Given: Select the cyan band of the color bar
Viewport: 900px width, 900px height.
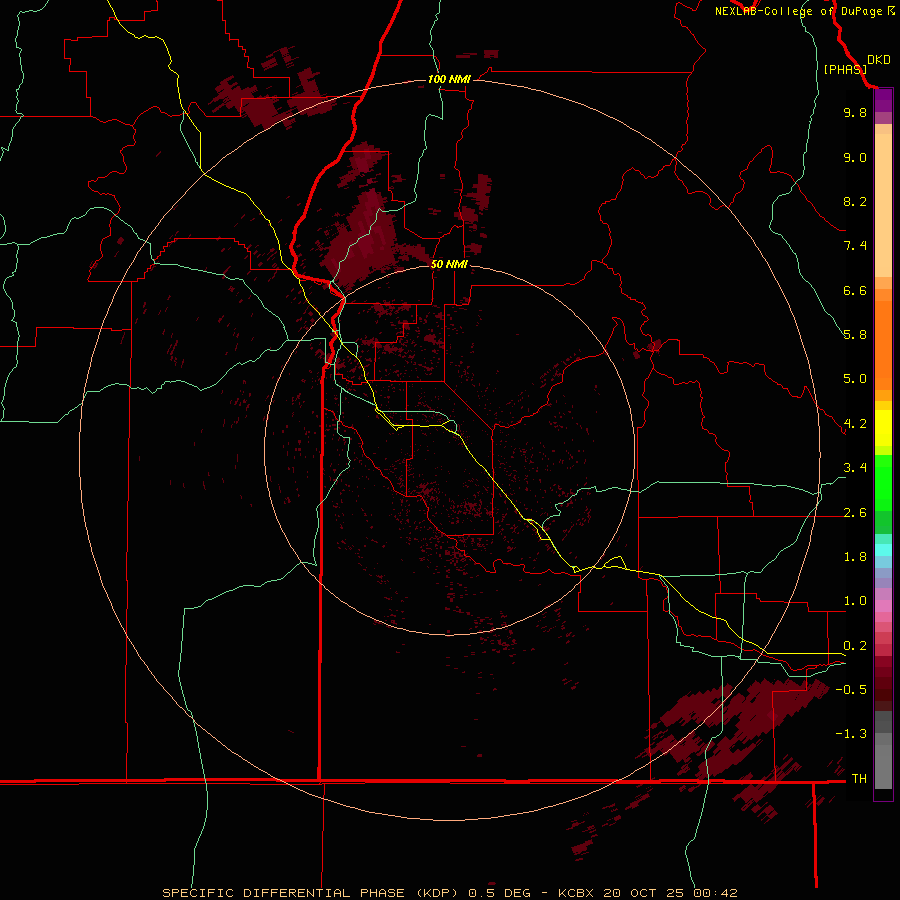Looking at the screenshot, I should coord(883,550).
